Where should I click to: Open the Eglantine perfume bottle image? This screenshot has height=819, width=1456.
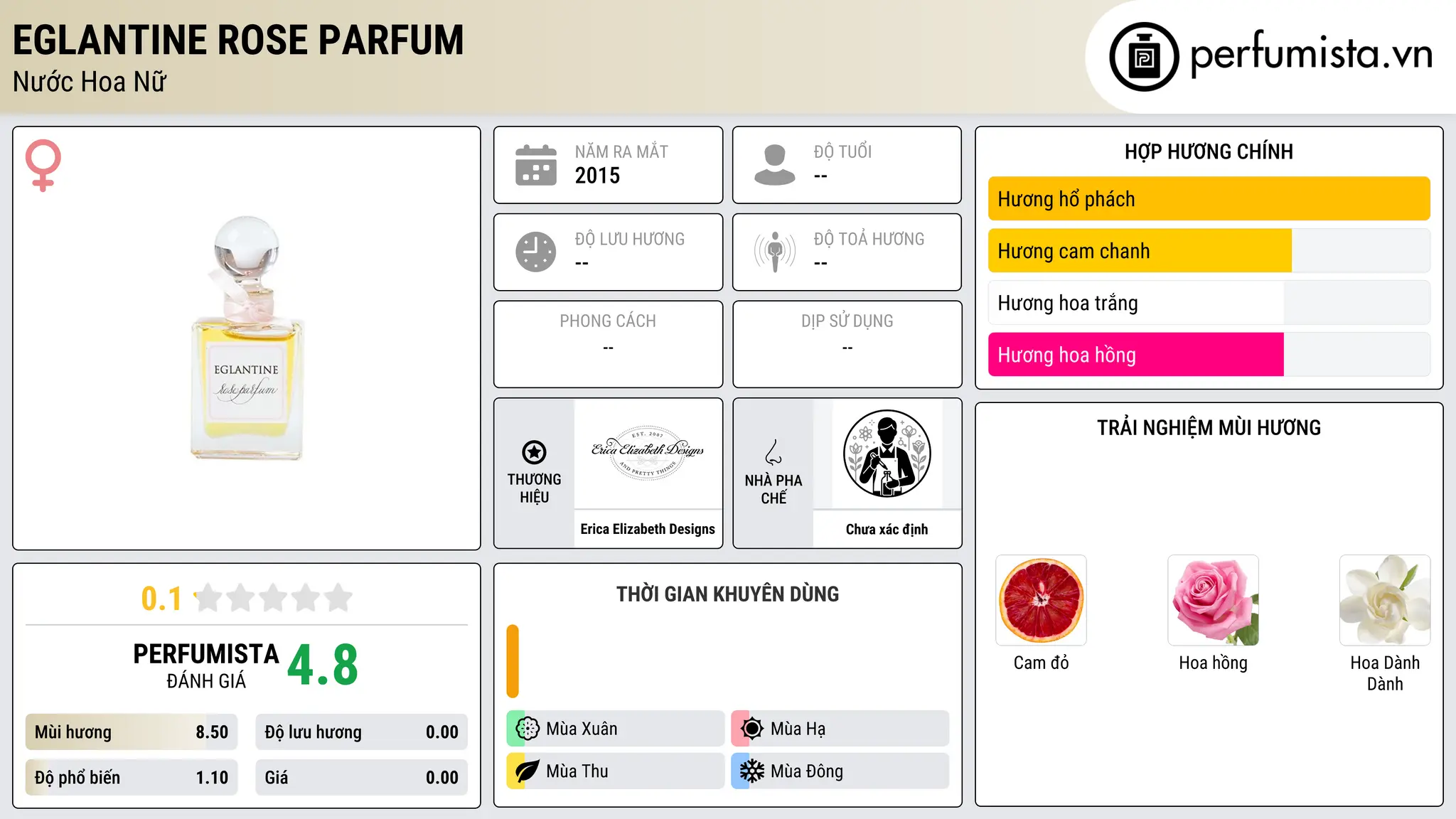[x=247, y=338]
